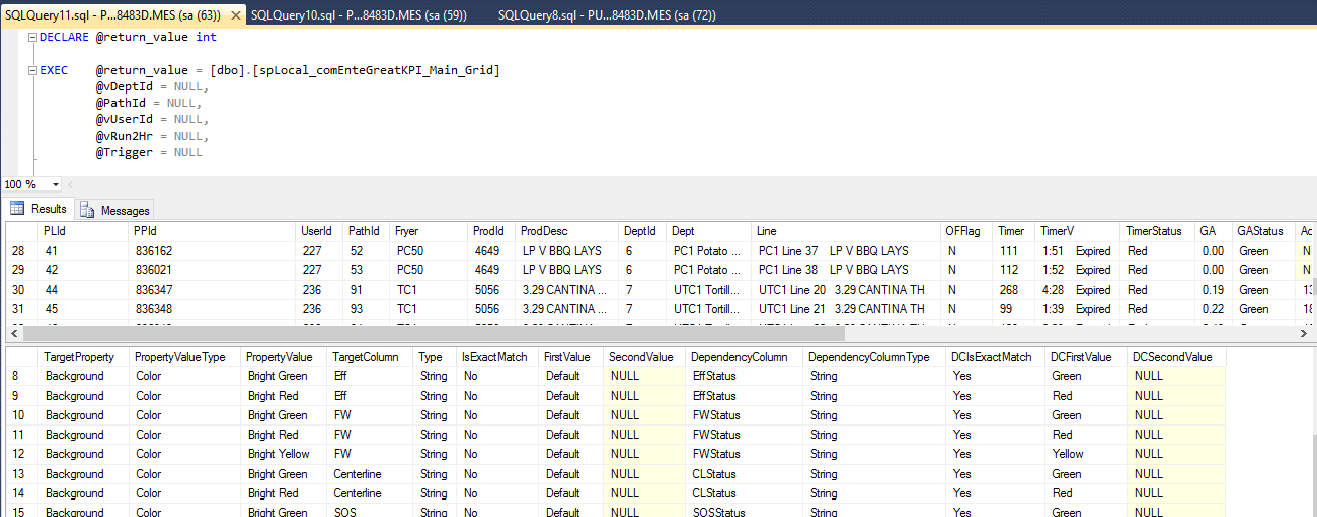Image resolution: width=1317 pixels, height=517 pixels.
Task: Select row 28 in the upper grid
Action: tap(20, 251)
